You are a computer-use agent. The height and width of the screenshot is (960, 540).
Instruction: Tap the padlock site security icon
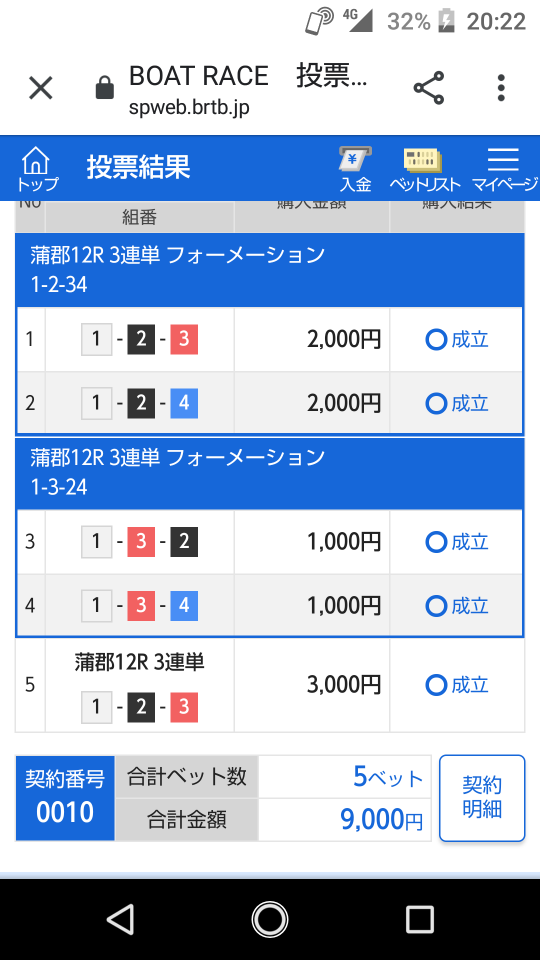tap(105, 88)
